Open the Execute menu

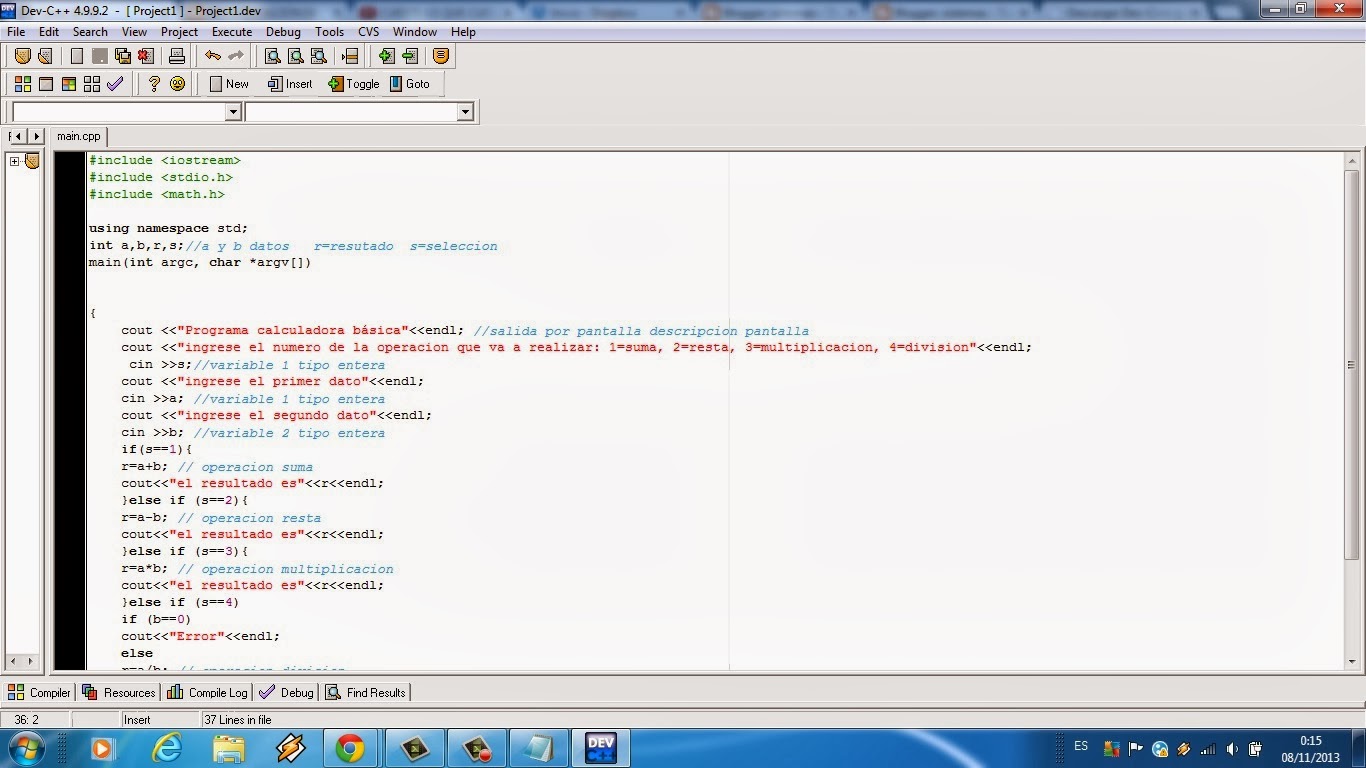pyautogui.click(x=232, y=32)
